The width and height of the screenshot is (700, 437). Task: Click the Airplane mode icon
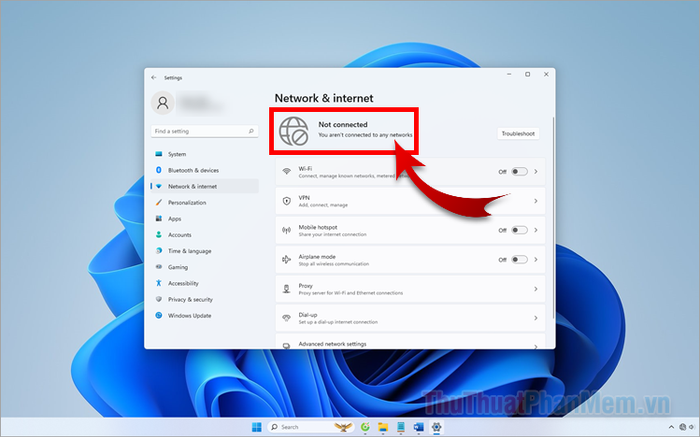click(287, 259)
